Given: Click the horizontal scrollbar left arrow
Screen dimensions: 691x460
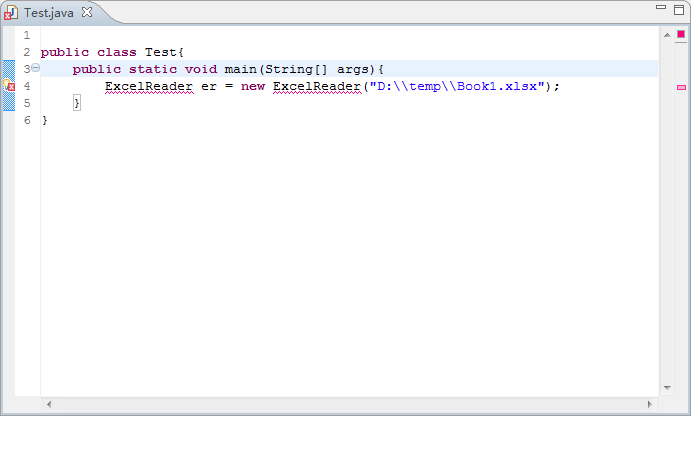Looking at the screenshot, I should tap(49, 404).
